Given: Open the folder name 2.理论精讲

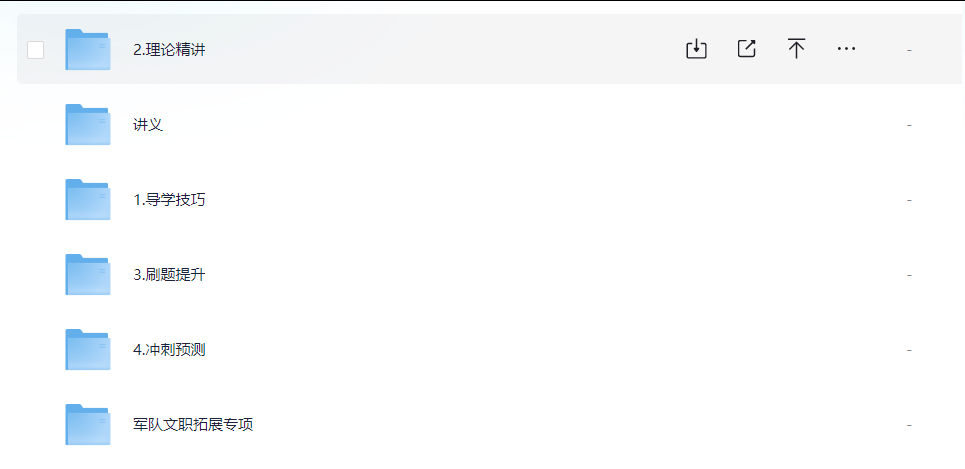Looking at the screenshot, I should click(x=169, y=50).
